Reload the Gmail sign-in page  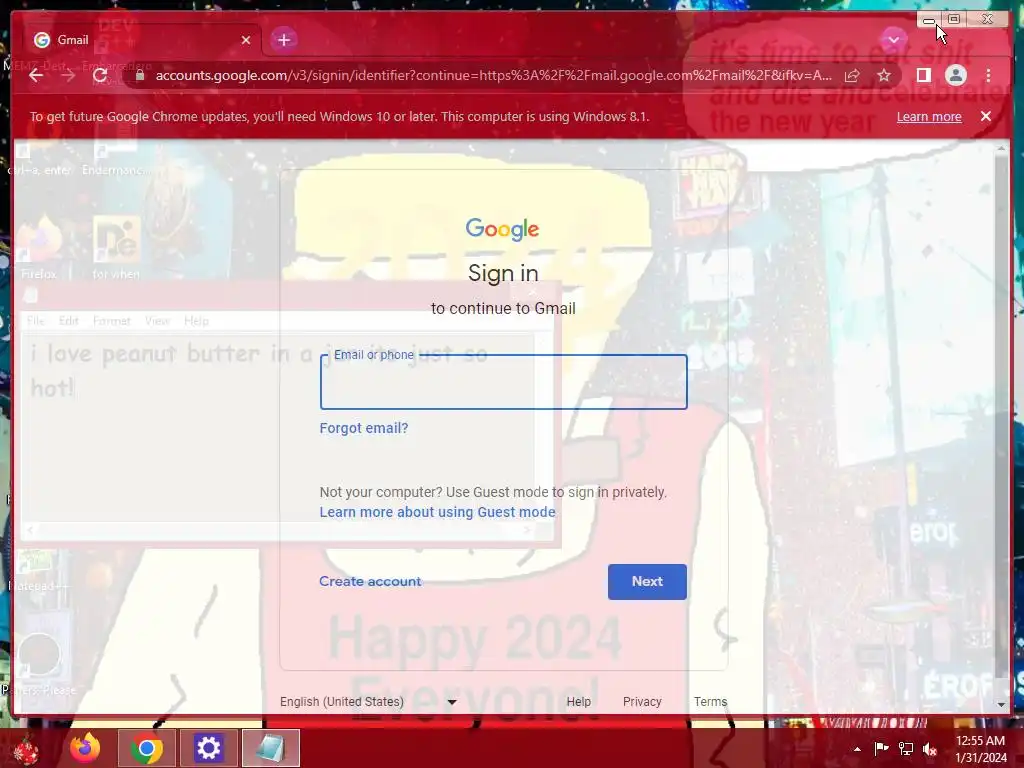(100, 76)
